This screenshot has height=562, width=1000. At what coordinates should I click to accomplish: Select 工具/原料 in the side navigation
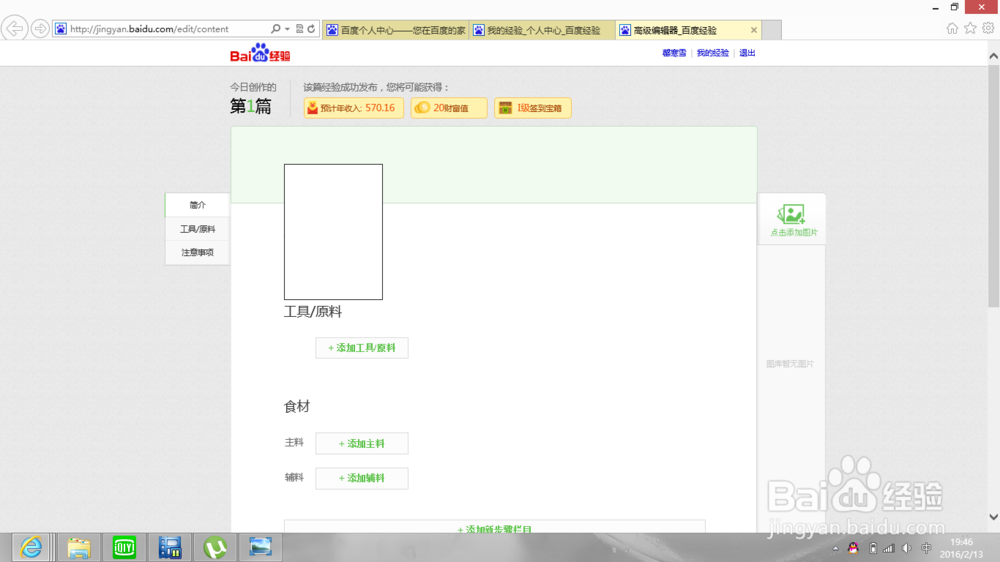click(197, 229)
